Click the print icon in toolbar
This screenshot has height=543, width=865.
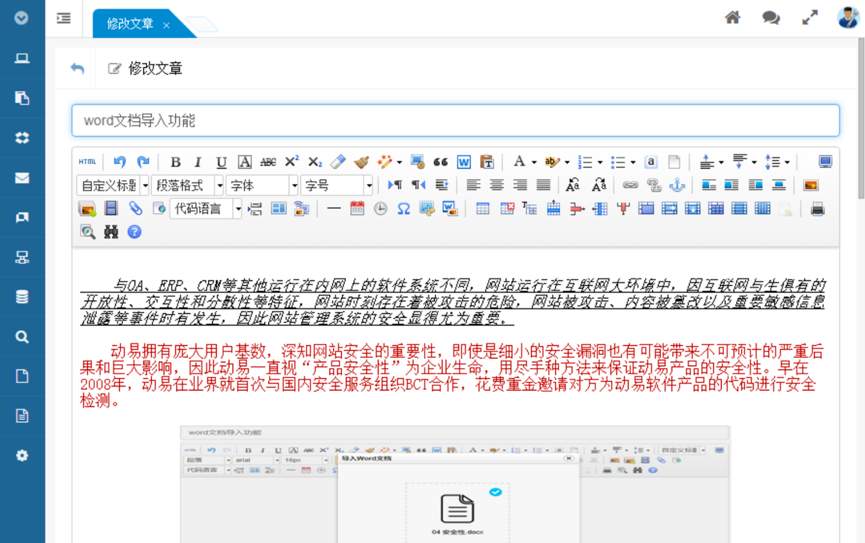click(x=817, y=209)
